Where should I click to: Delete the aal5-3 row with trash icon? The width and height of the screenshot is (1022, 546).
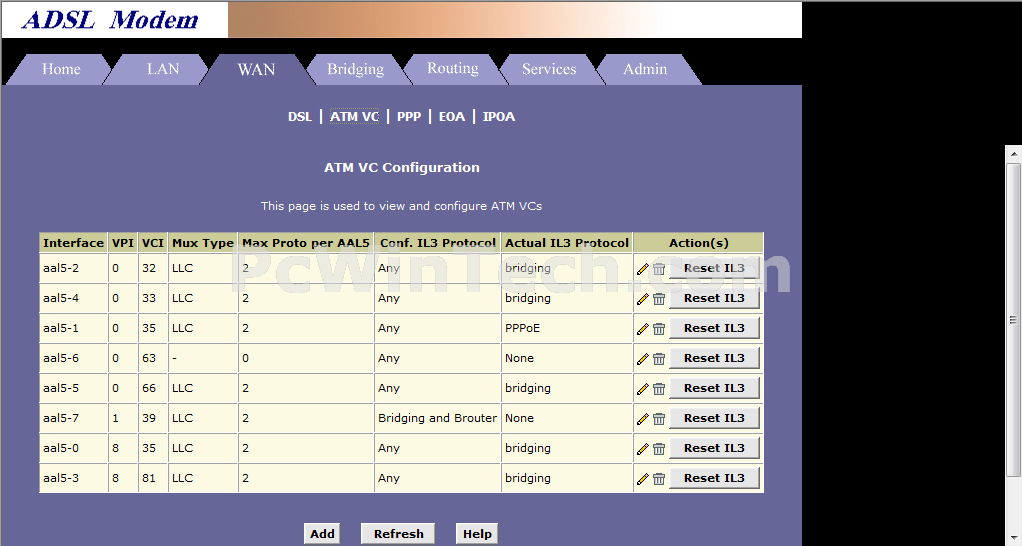point(659,479)
